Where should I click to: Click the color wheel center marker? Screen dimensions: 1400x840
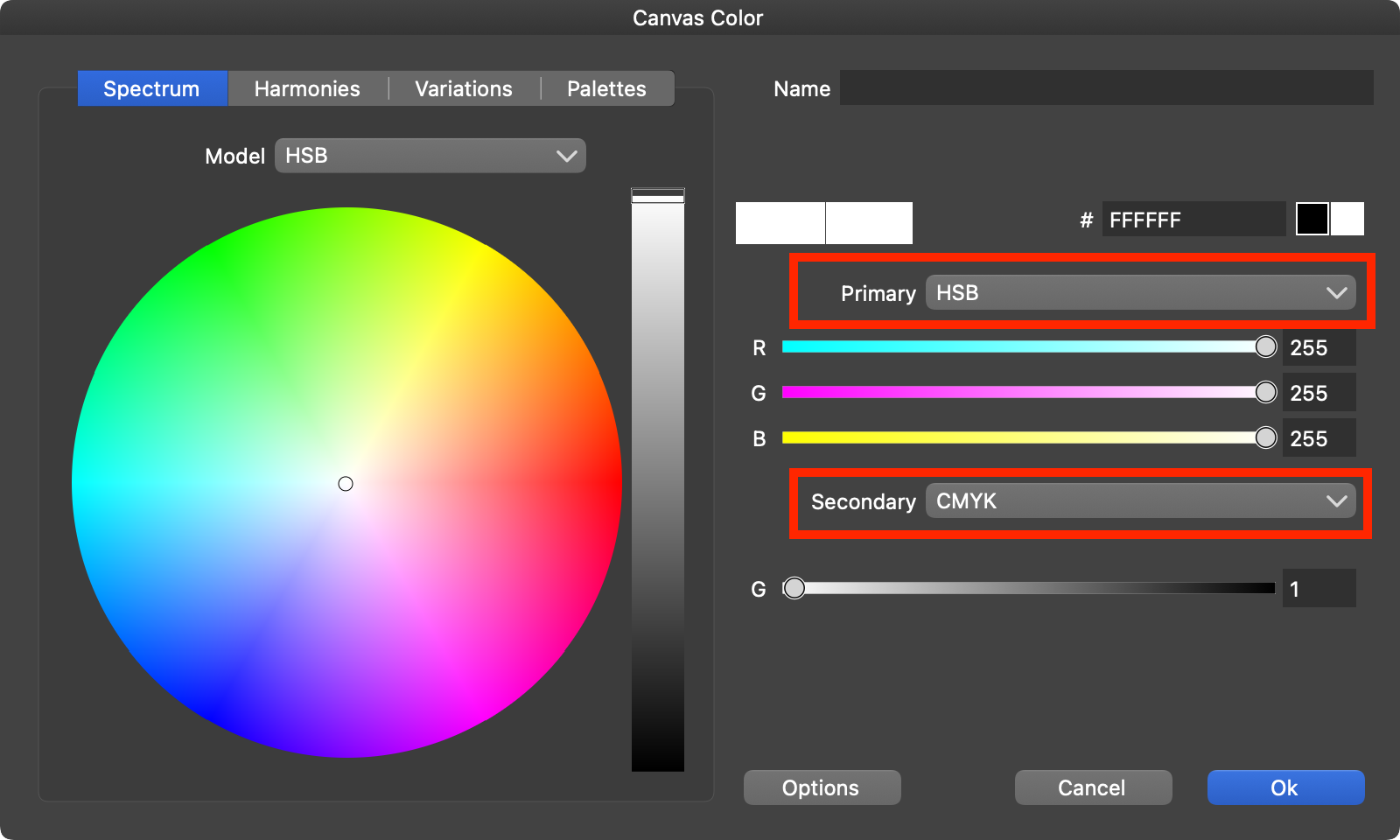coord(346,484)
